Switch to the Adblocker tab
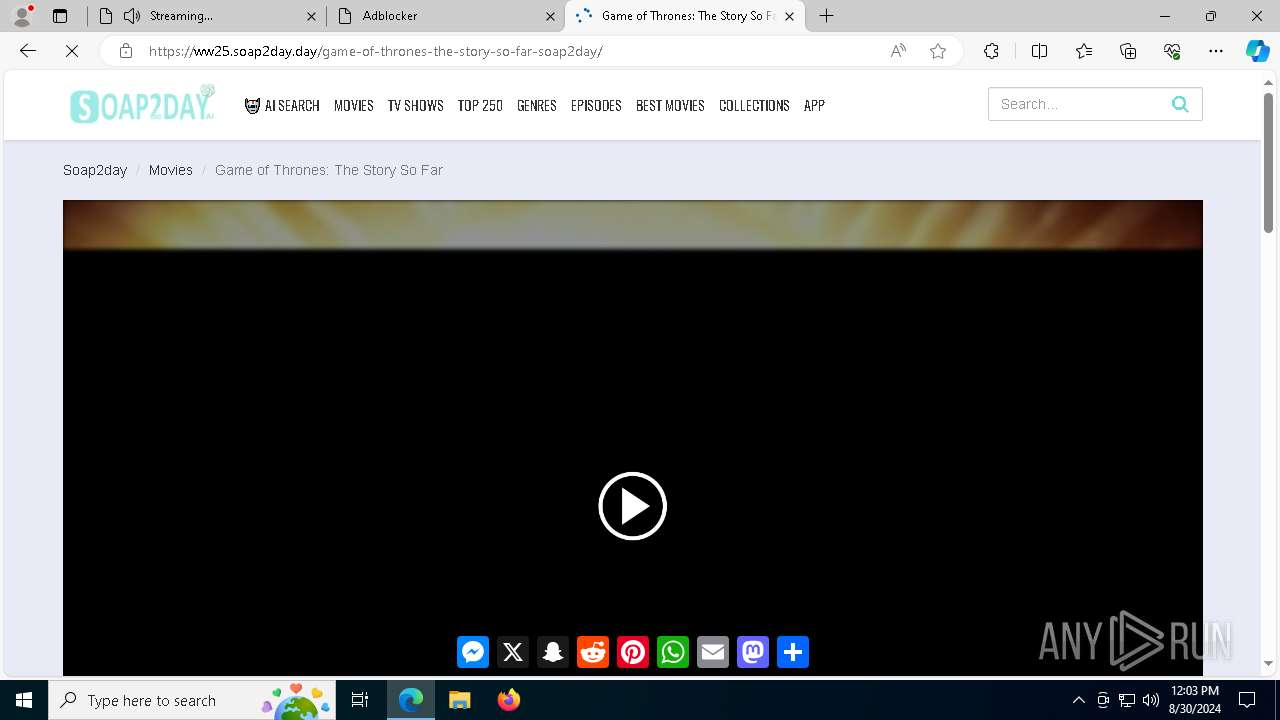Image resolution: width=1280 pixels, height=720 pixels. [x=446, y=16]
